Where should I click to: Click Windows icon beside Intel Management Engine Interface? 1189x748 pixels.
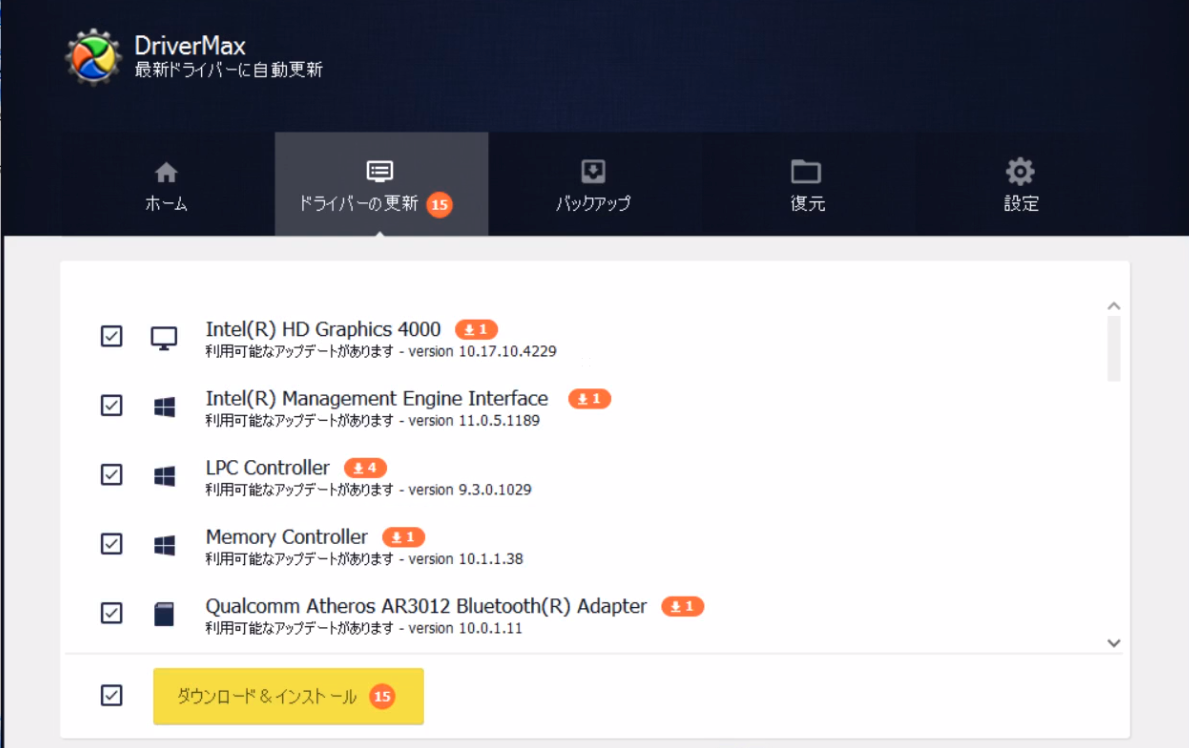tap(165, 407)
